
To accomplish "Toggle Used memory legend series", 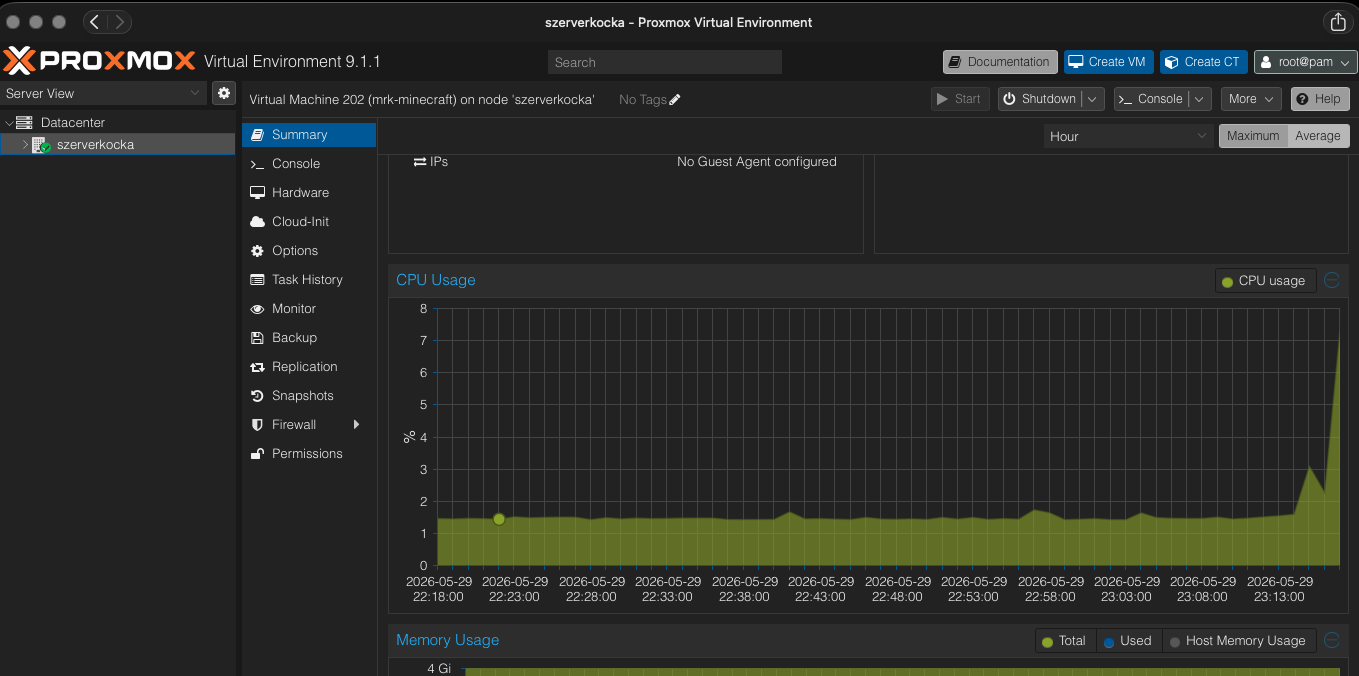I will pyautogui.click(x=1129, y=641).
